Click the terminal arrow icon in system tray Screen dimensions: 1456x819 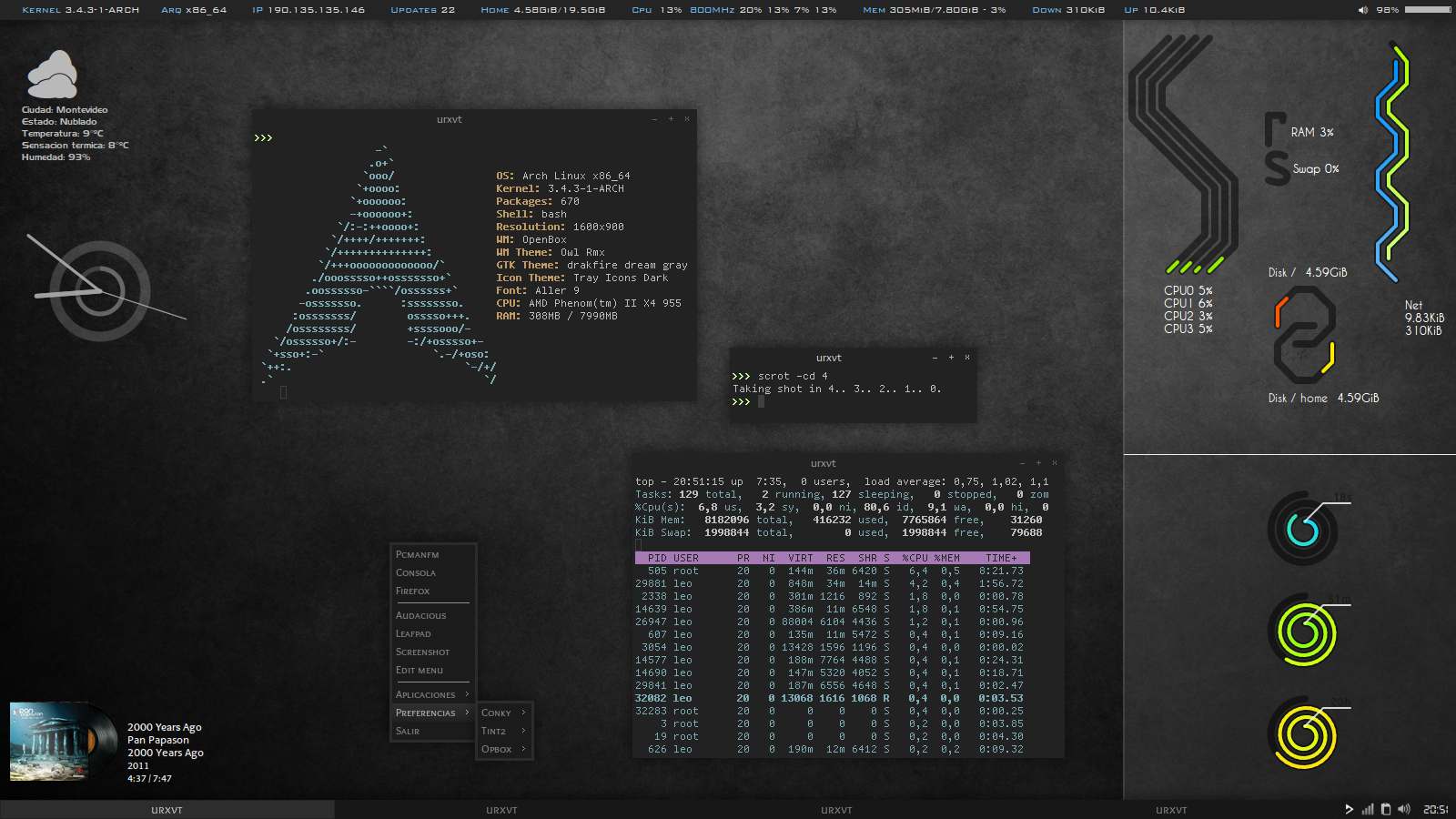point(1350,809)
